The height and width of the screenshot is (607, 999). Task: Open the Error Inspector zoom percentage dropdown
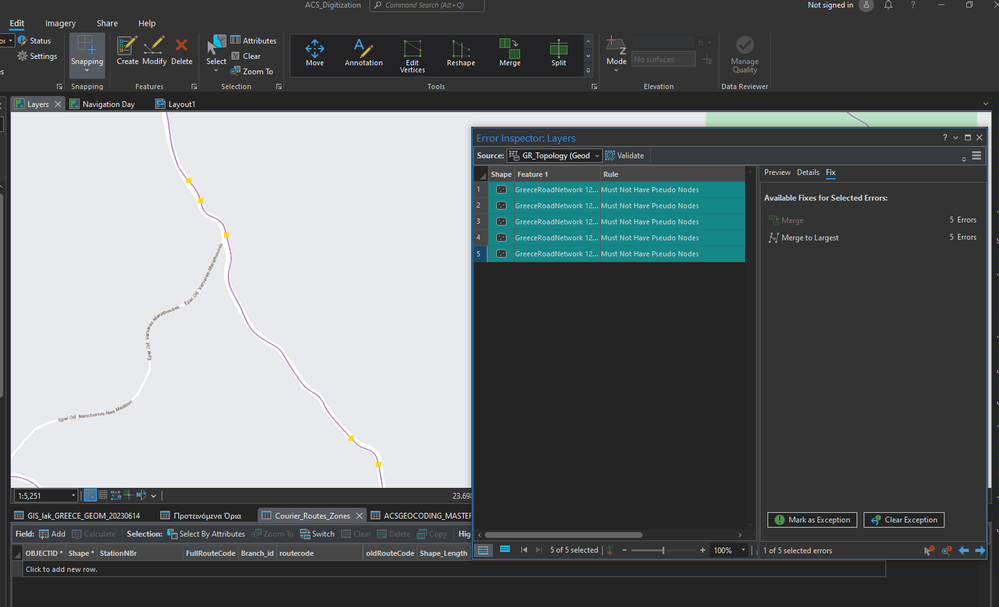coord(743,550)
